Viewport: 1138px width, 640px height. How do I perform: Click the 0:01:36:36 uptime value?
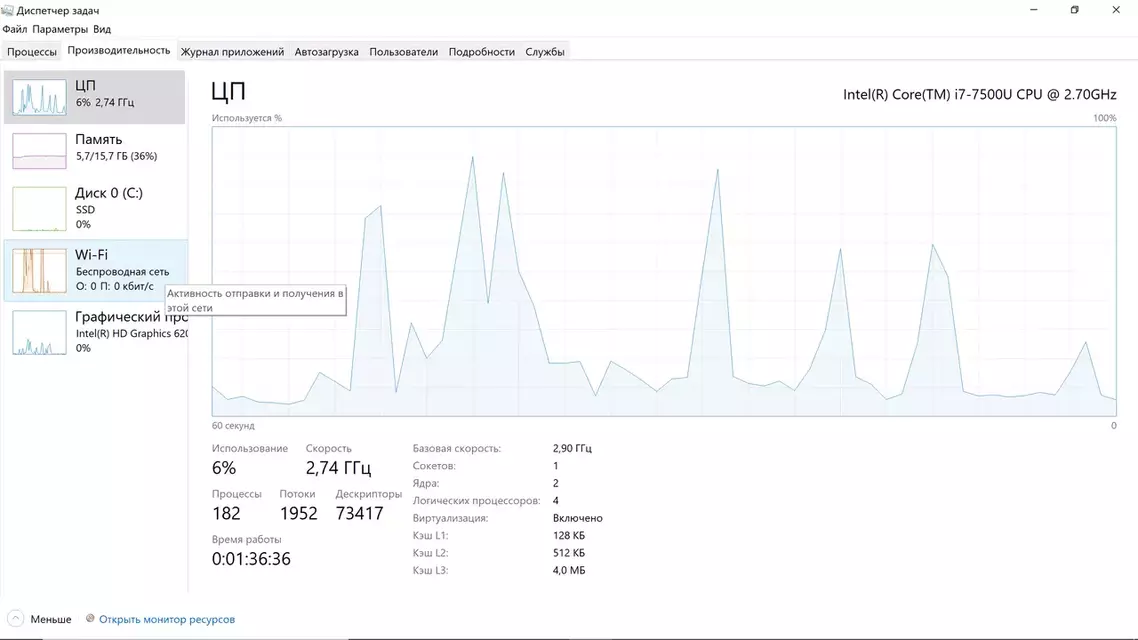point(251,559)
